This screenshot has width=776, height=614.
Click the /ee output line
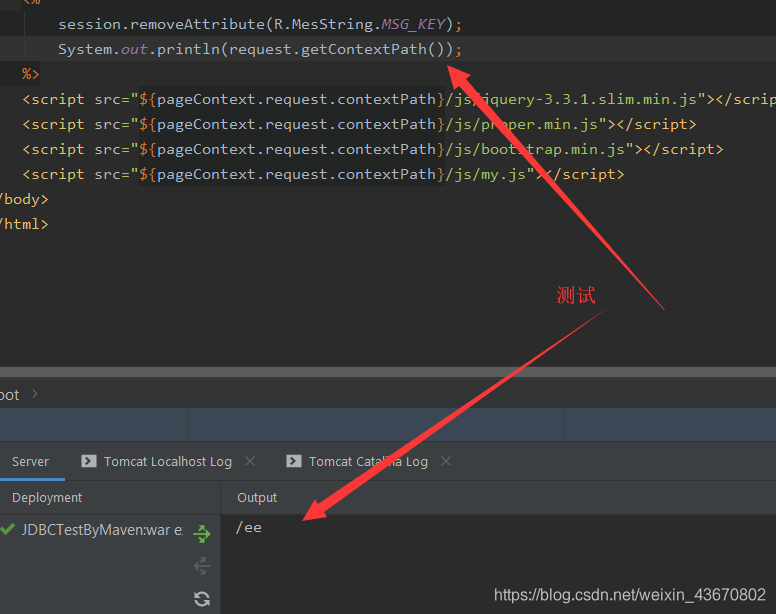coord(248,527)
